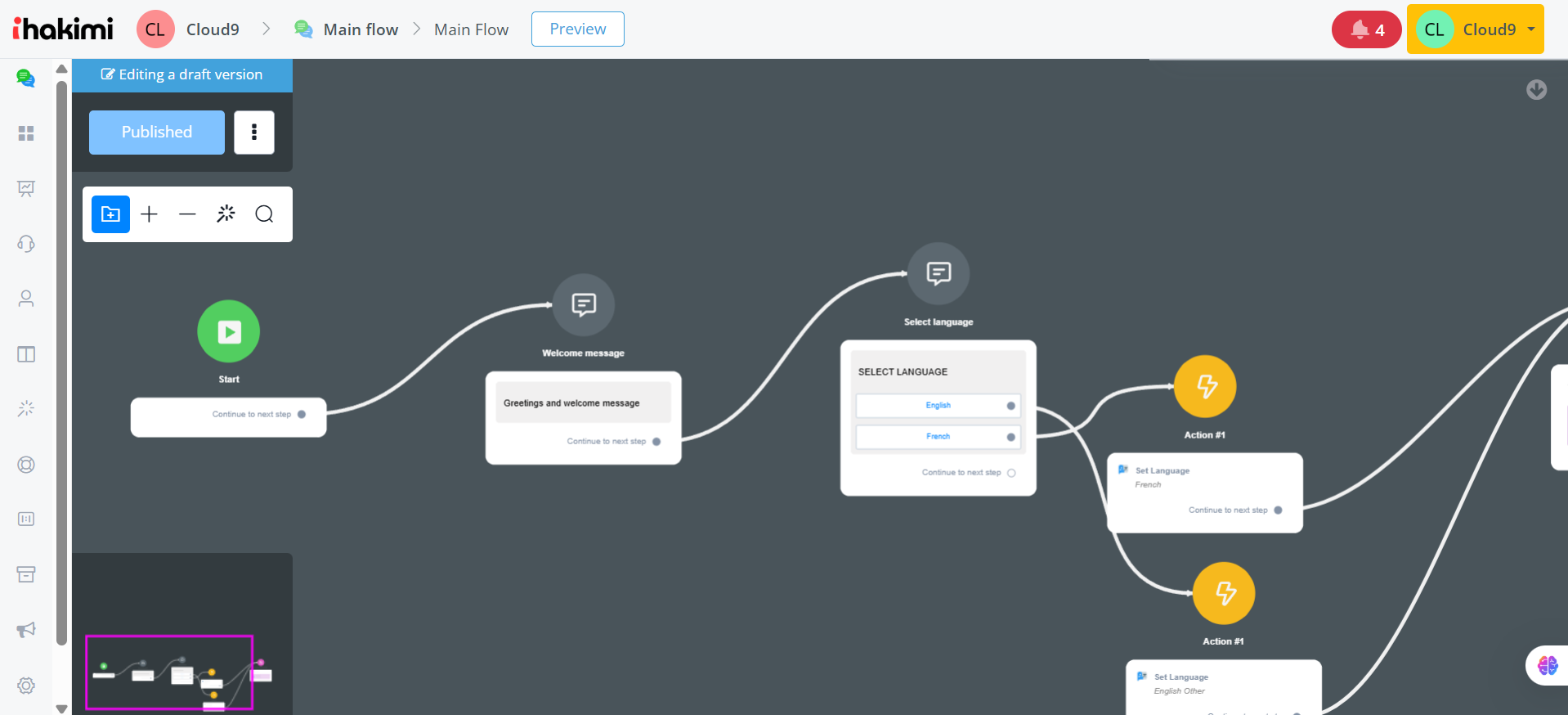Image resolution: width=1568 pixels, height=715 pixels.
Task: Click the sidebar scroll down arrow
Action: [61, 708]
